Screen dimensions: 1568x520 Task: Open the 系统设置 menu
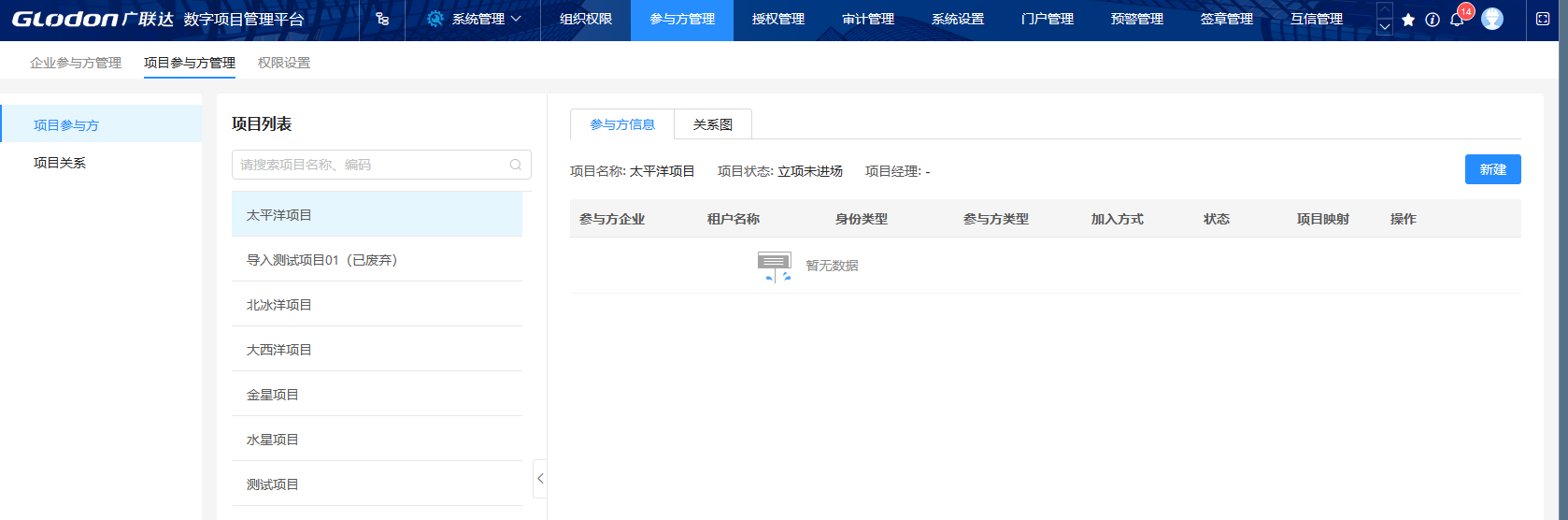(x=958, y=19)
